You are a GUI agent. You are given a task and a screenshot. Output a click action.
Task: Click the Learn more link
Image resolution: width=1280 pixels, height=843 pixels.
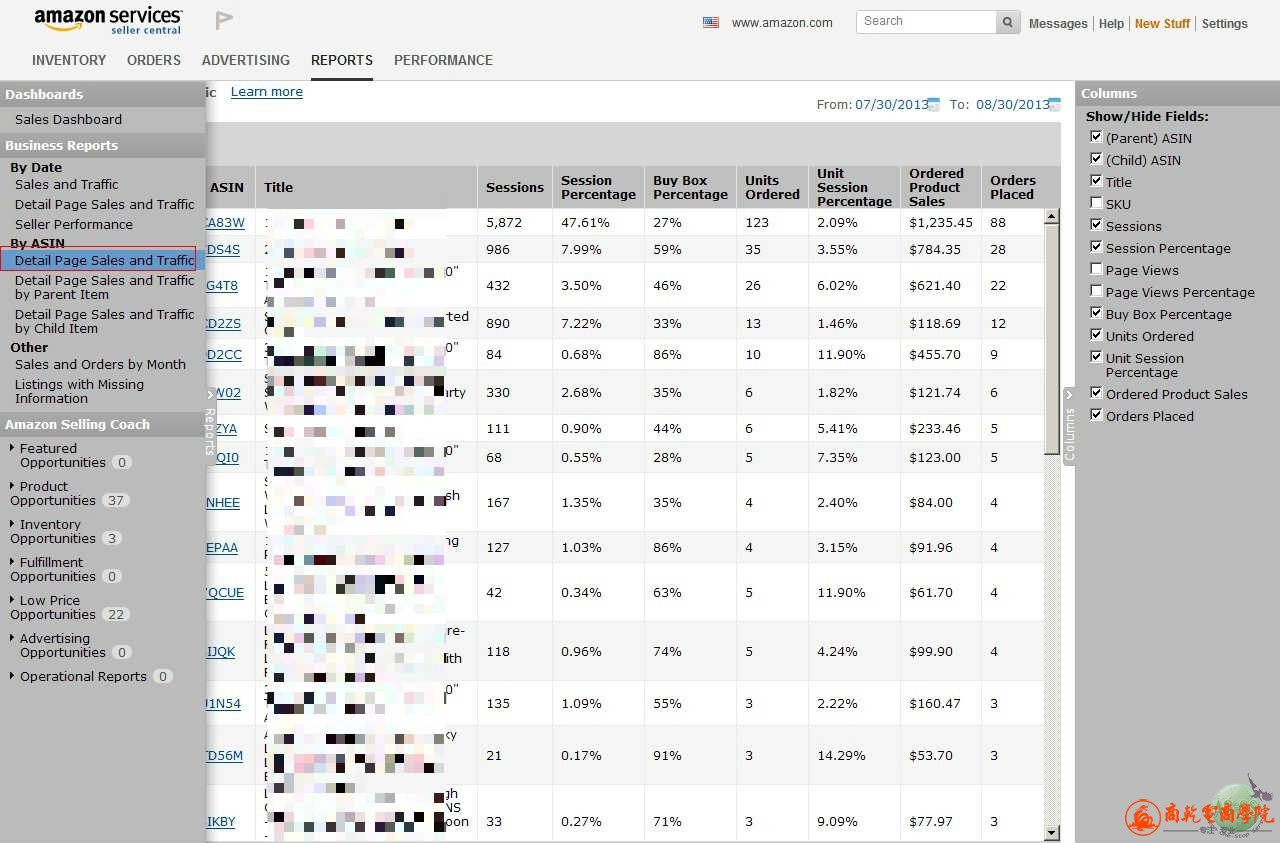click(266, 91)
